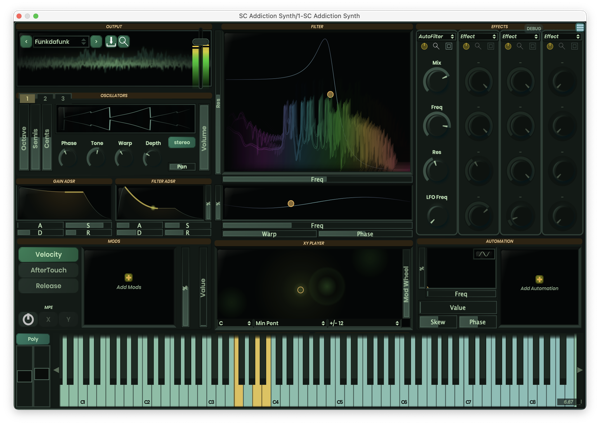Click square icon in fourth effect slot
This screenshot has height=425, width=600.
tap(574, 47)
